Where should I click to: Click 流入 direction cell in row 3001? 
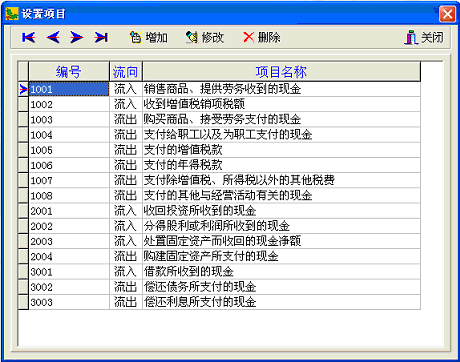(126, 272)
